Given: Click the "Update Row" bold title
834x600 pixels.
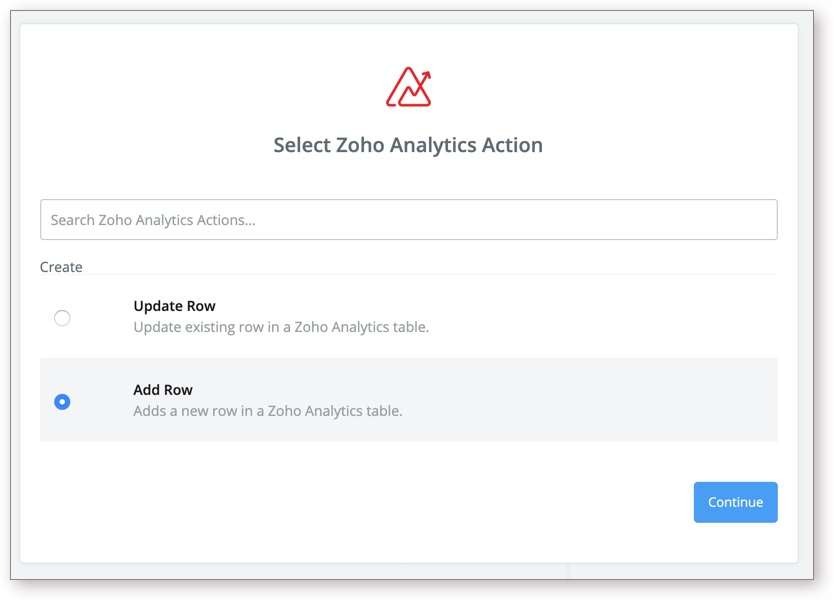Looking at the screenshot, I should [174, 306].
